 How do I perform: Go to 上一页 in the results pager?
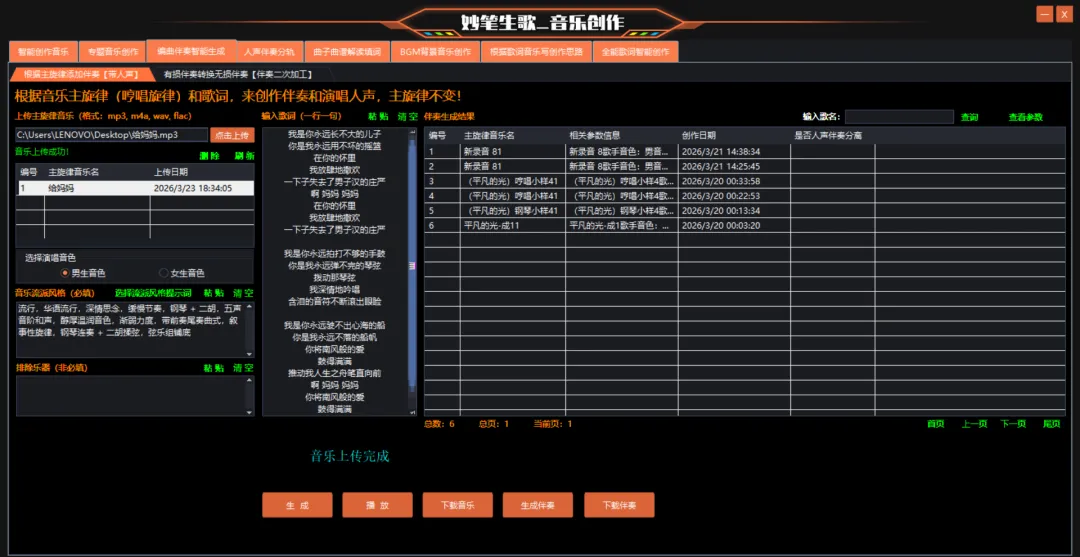pos(974,423)
